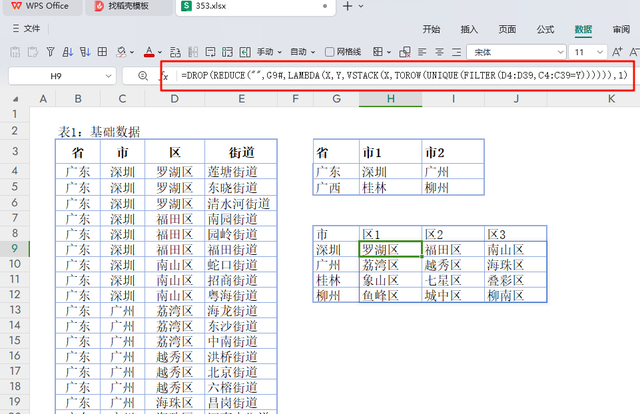Open the 插入 ribbon tab
This screenshot has height=414, width=640.
tap(469, 29)
